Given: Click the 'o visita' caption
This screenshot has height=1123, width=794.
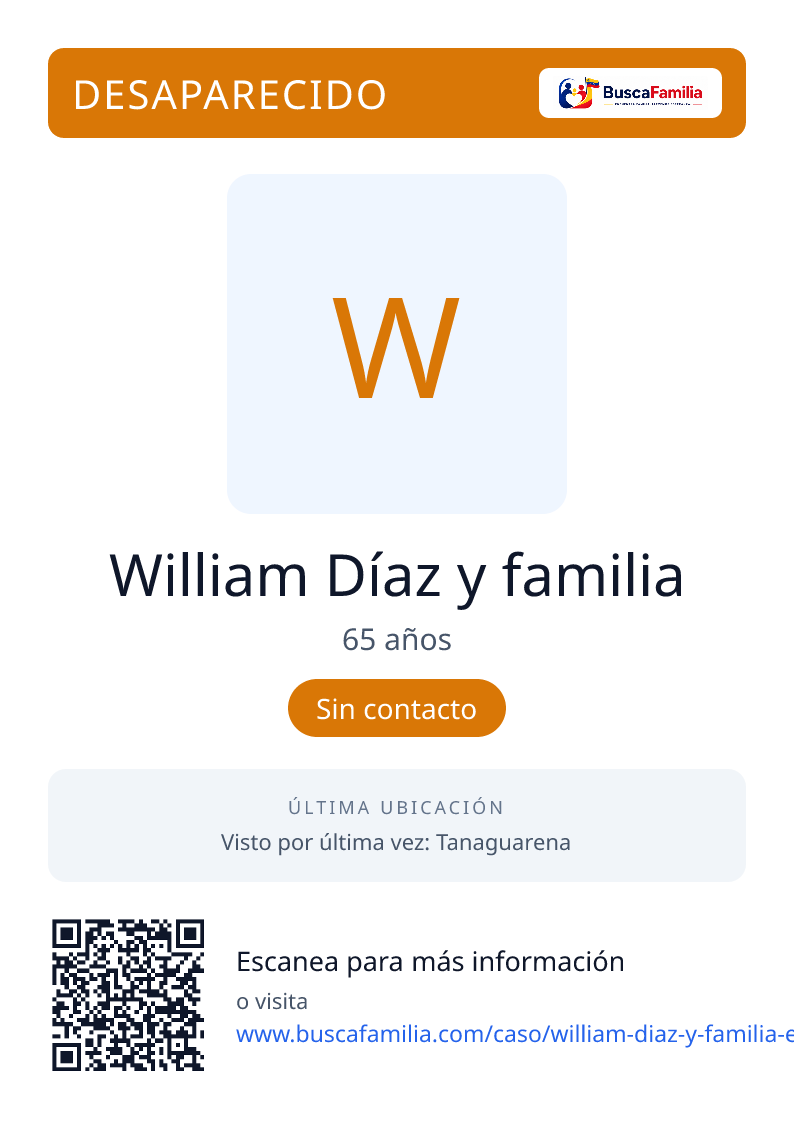Looking at the screenshot, I should point(272,1001).
